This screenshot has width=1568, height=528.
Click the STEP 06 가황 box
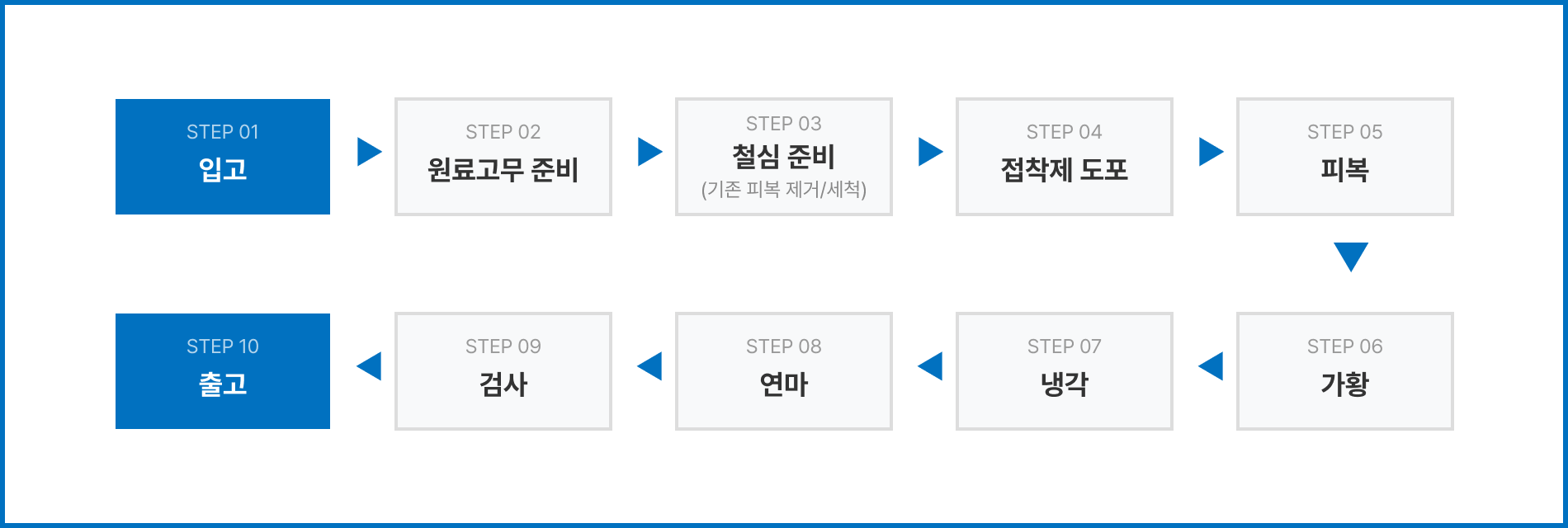point(1345,371)
